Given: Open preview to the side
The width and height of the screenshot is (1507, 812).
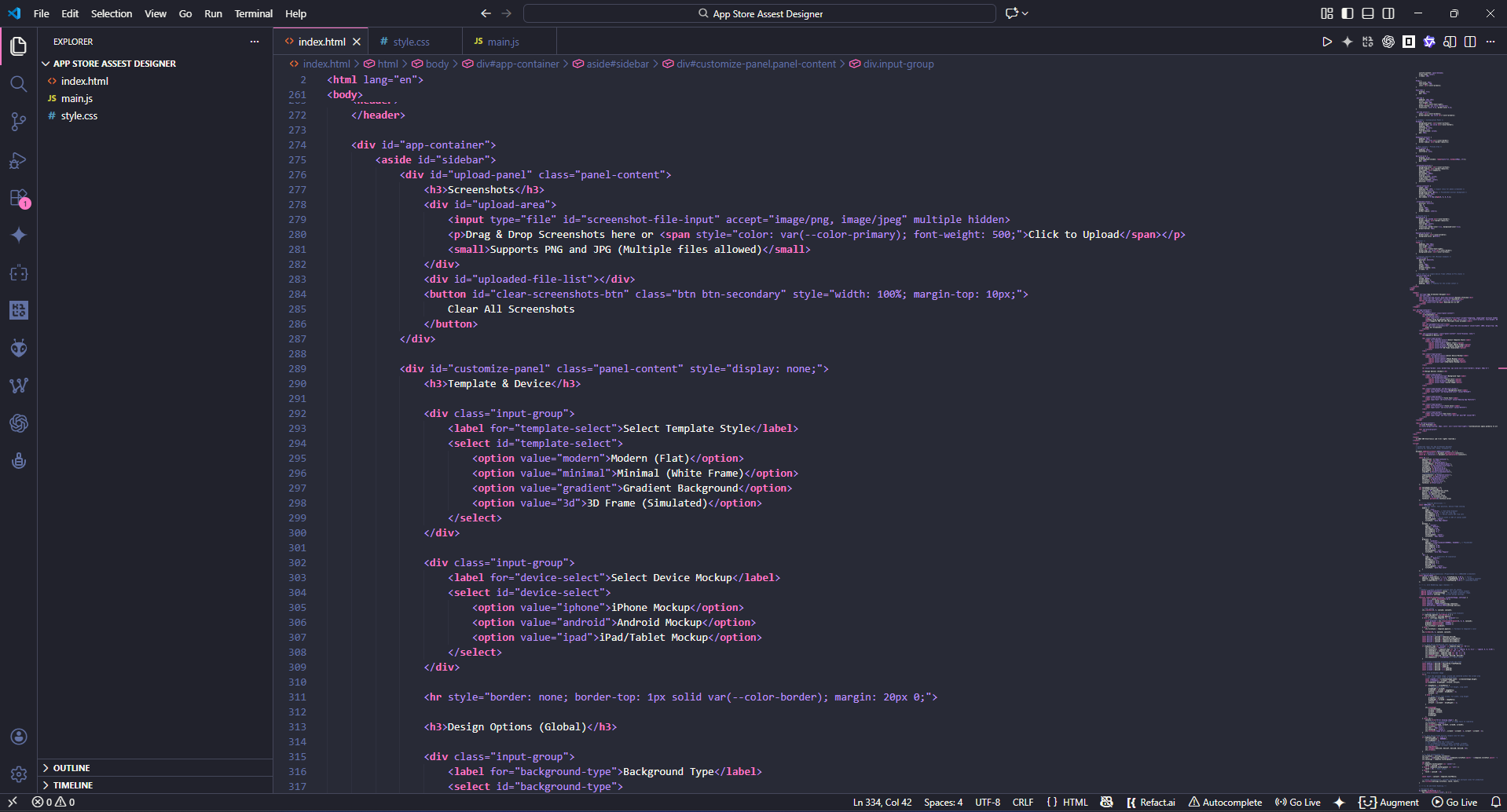Looking at the screenshot, I should [x=1450, y=42].
